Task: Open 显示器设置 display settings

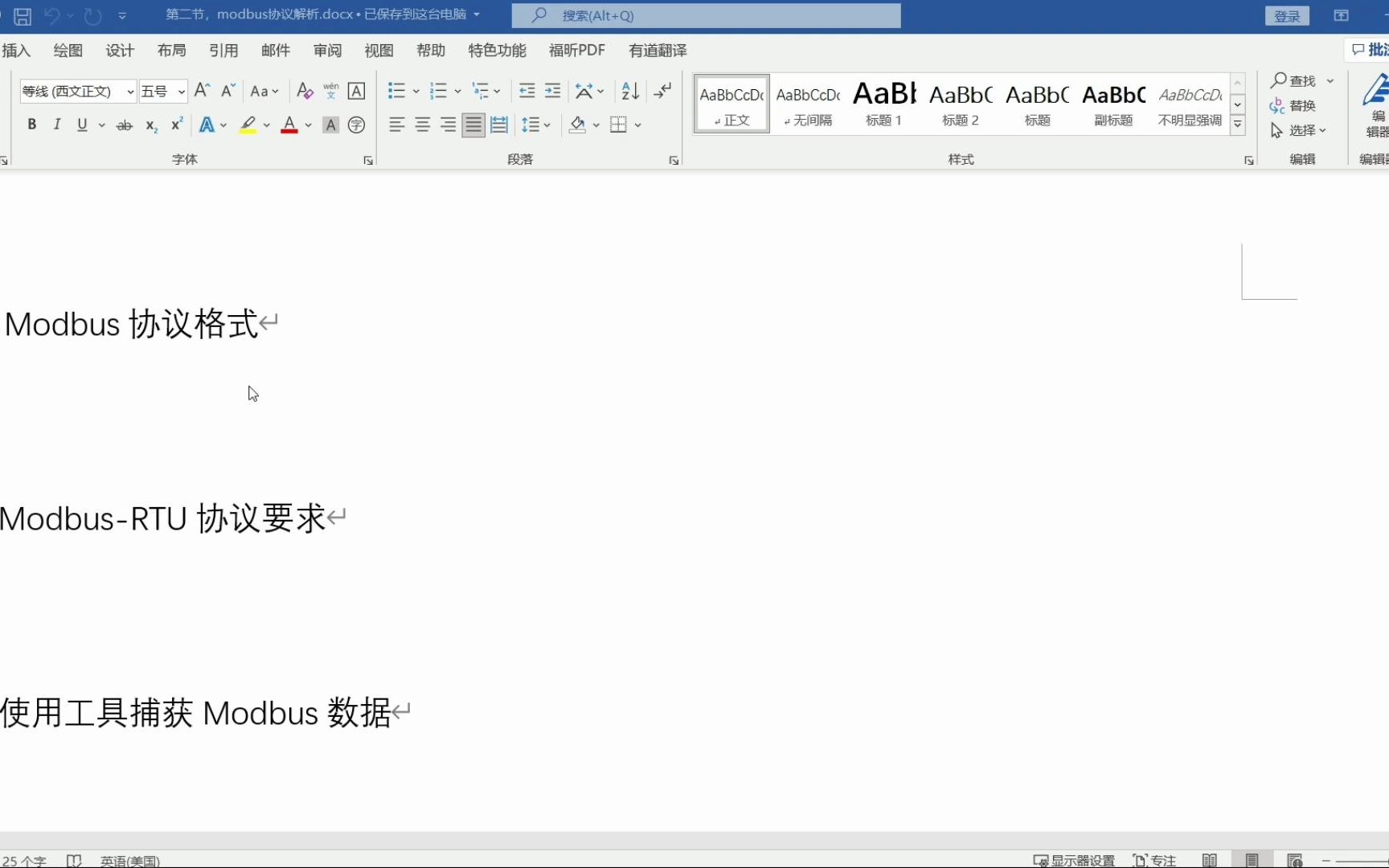Action: pyautogui.click(x=1074, y=860)
